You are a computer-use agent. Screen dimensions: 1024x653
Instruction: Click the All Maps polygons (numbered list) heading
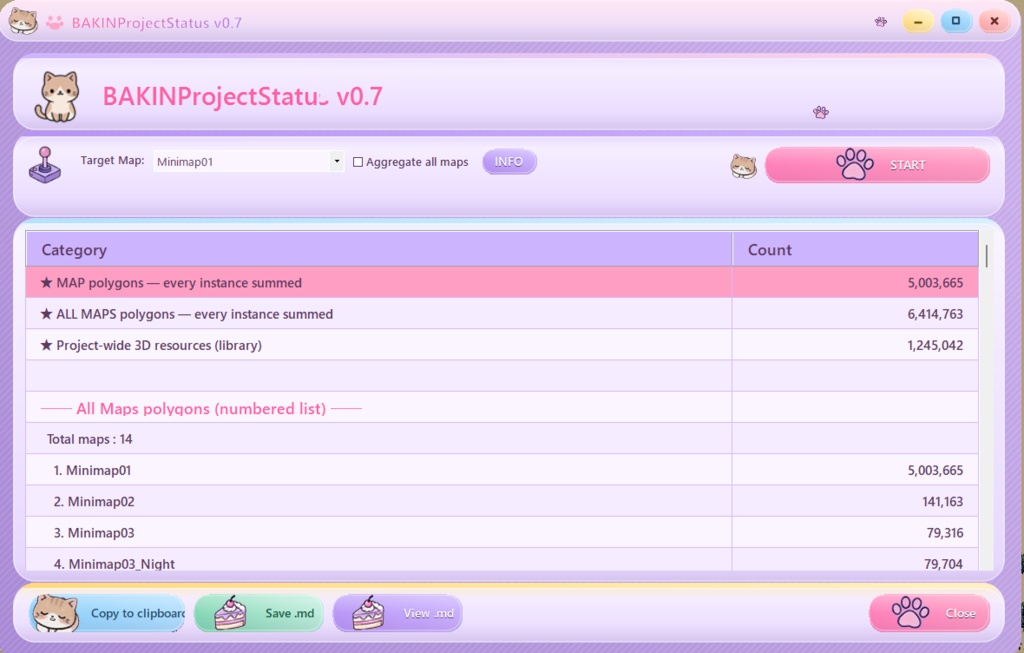pyautogui.click(x=201, y=409)
